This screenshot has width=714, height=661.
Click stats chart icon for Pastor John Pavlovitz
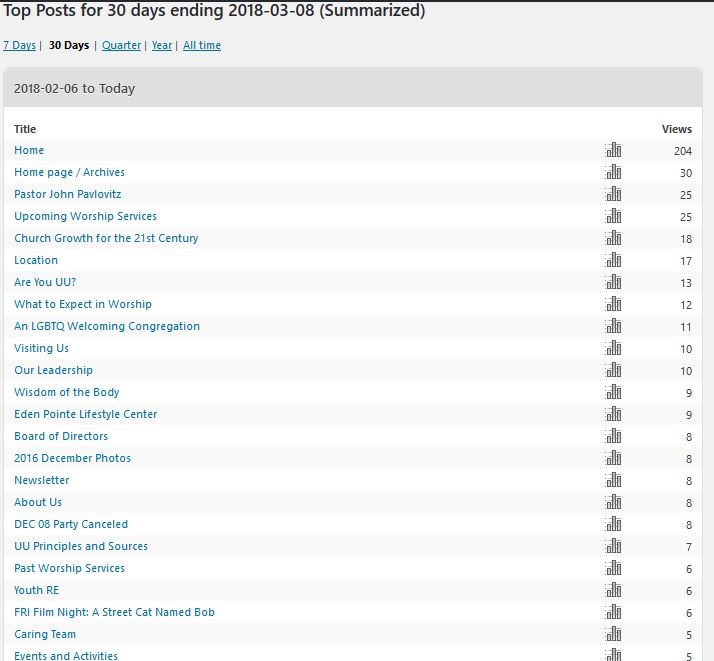(x=613, y=194)
